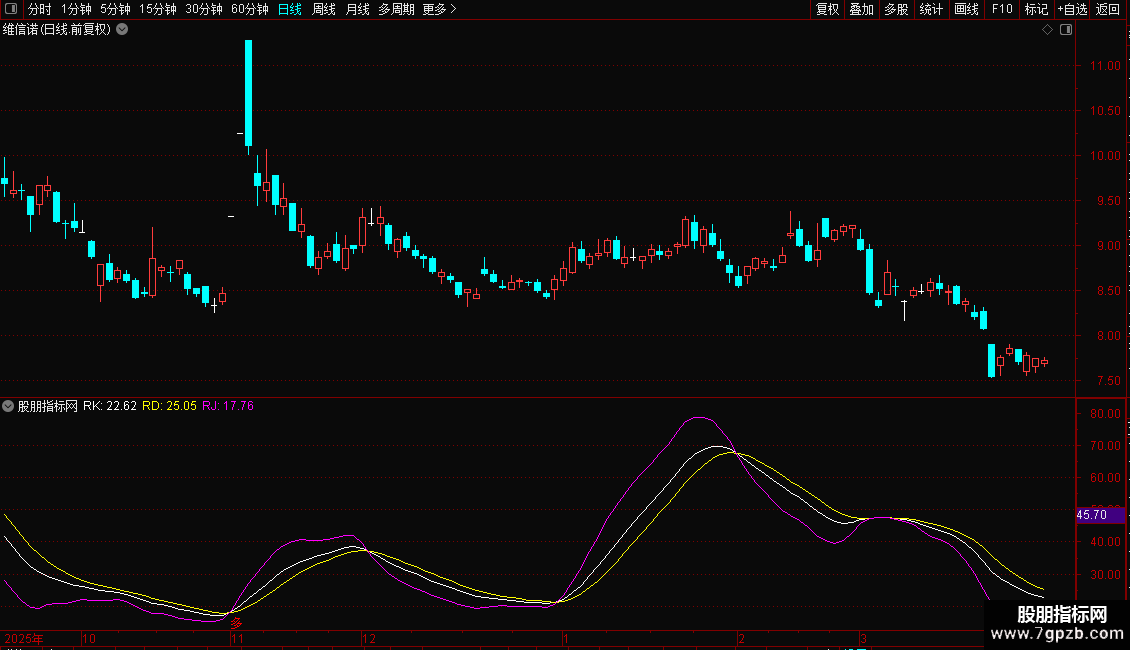Open the 叠加 overlay option
Viewport: 1130px width, 650px height.
[x=861, y=9]
